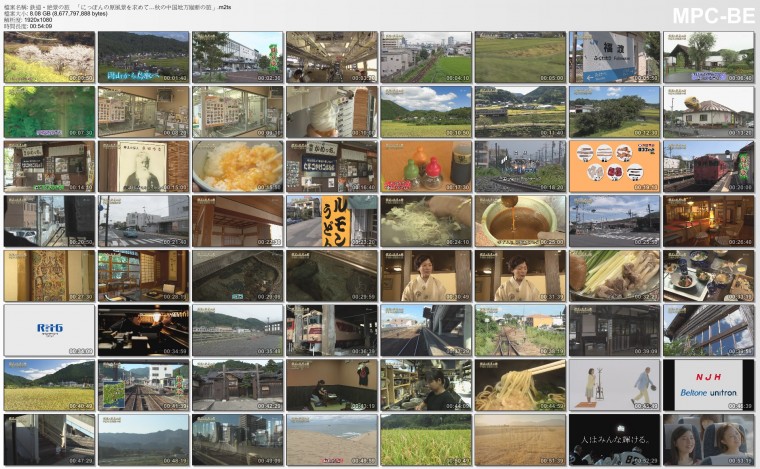Image resolution: width=760 pixels, height=469 pixels.
Task: Open the white logo thumbnail at 00:34:09
Action: [x=49, y=330]
